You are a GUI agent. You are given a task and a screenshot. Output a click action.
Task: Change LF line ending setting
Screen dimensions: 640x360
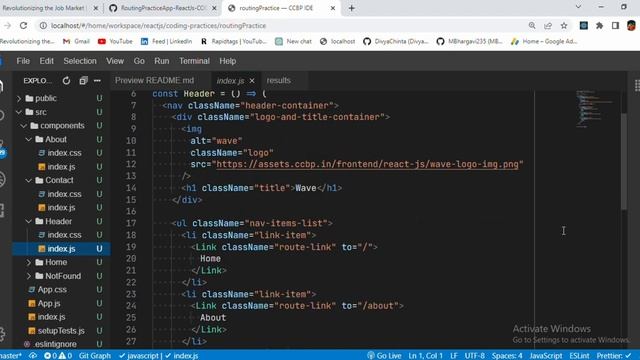point(453,356)
